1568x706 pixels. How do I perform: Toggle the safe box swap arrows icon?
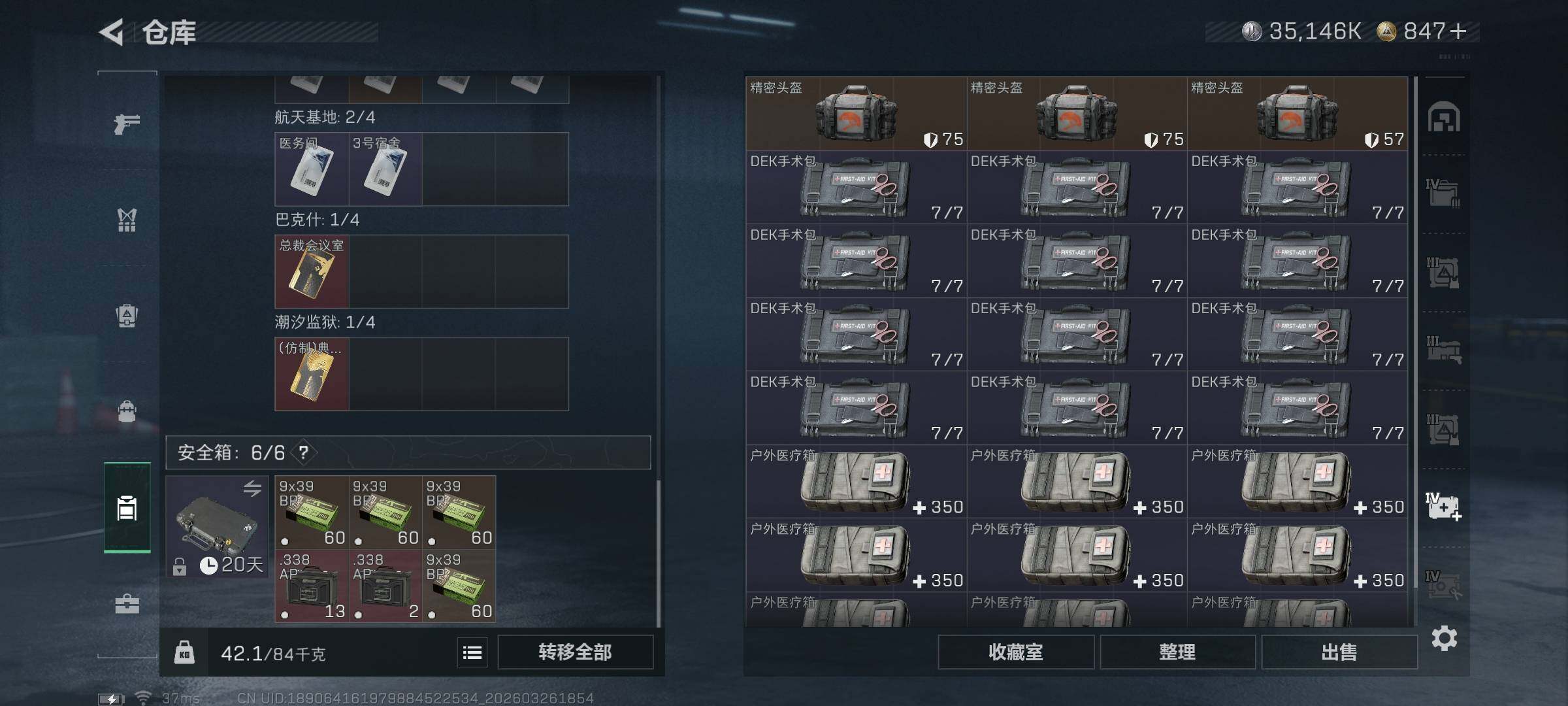point(252,488)
